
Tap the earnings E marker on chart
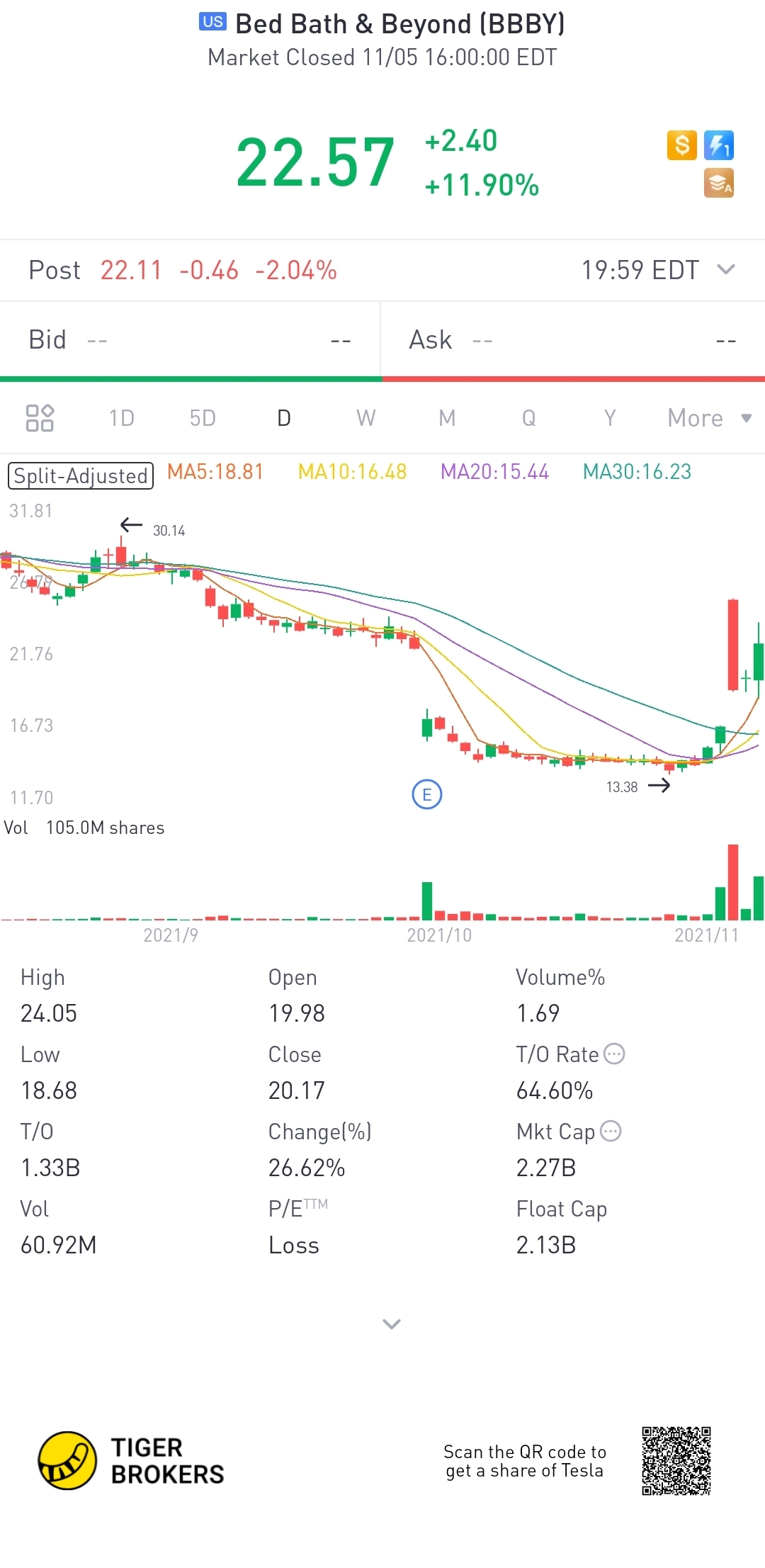tap(427, 795)
